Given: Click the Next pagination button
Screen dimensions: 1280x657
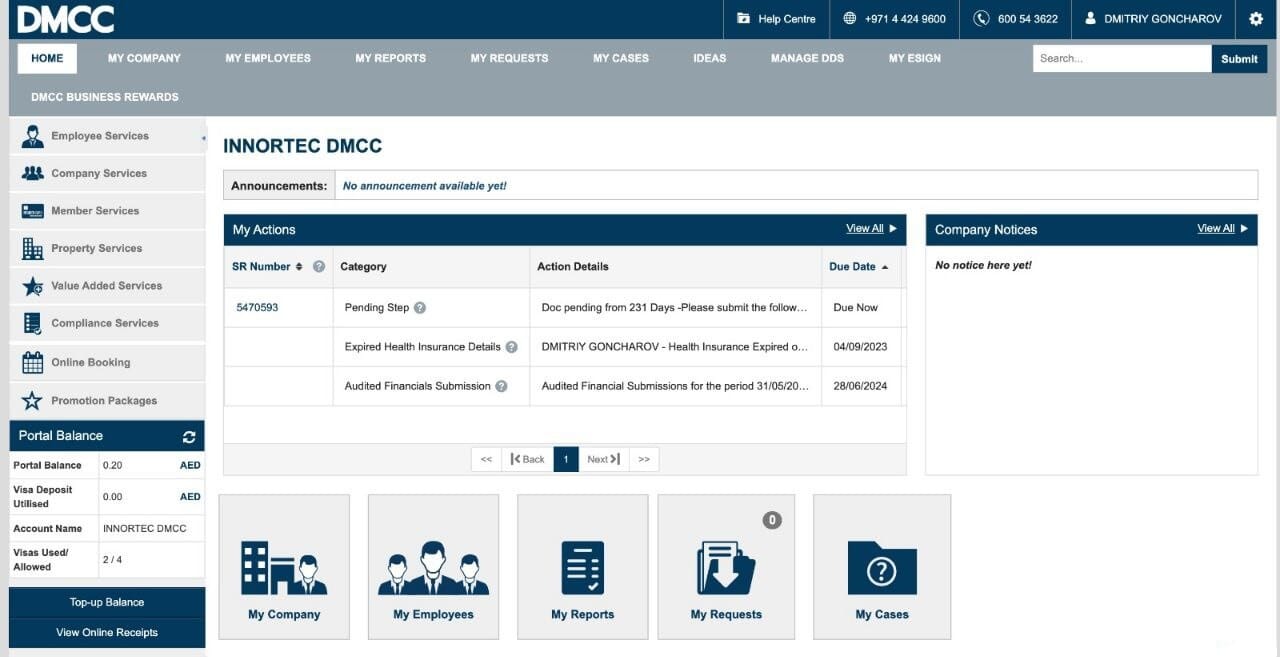Looking at the screenshot, I should [604, 459].
